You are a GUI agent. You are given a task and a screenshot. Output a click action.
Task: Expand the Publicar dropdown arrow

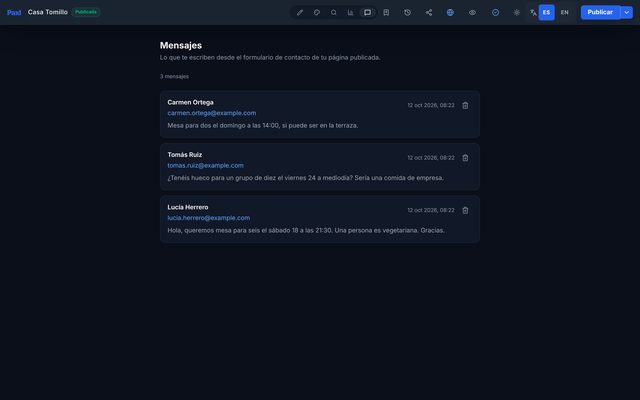[627, 12]
